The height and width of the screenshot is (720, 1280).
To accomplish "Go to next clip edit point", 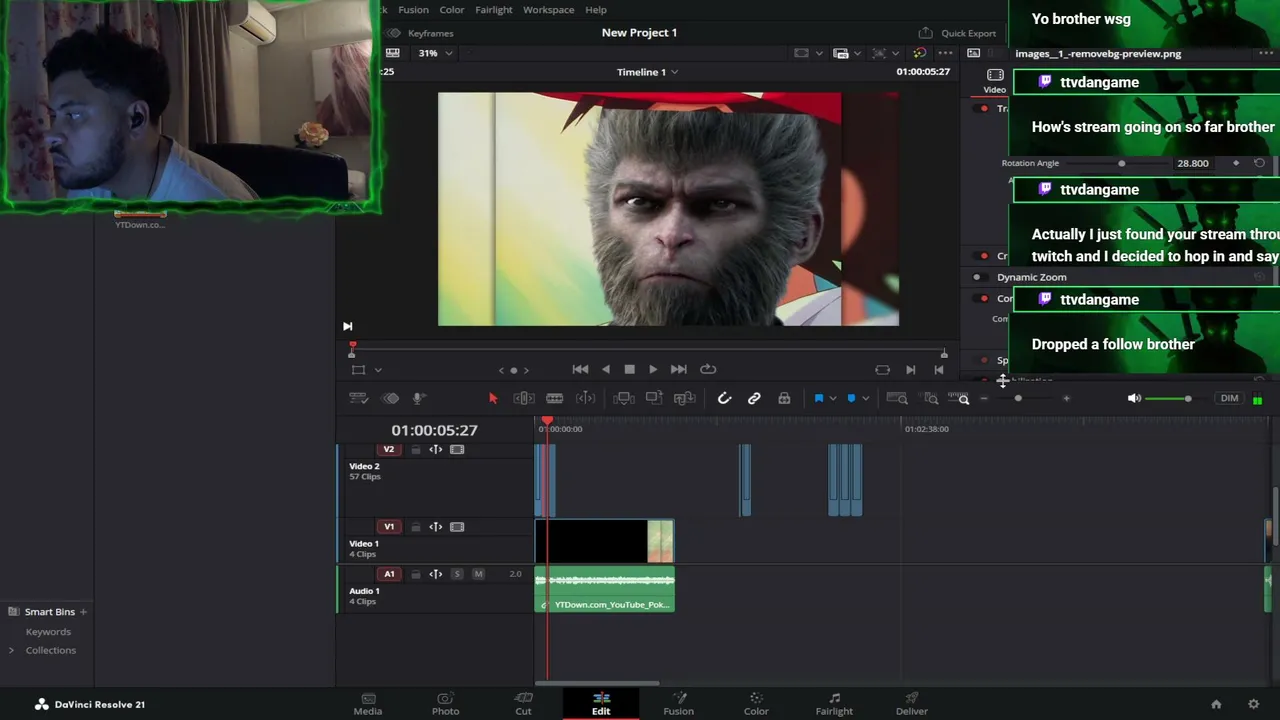I will (910, 370).
